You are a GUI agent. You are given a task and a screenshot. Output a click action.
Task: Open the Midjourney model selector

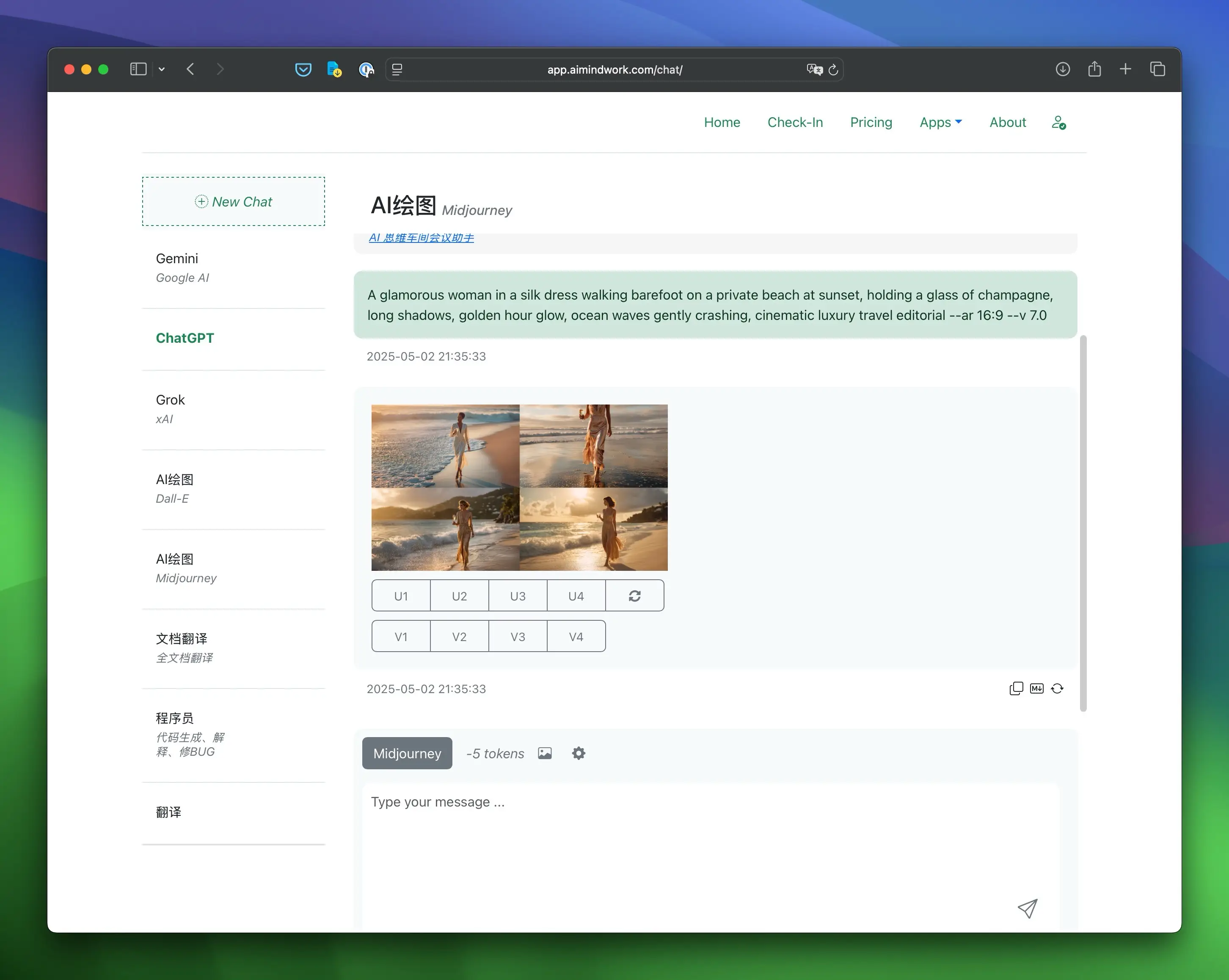pyautogui.click(x=407, y=753)
